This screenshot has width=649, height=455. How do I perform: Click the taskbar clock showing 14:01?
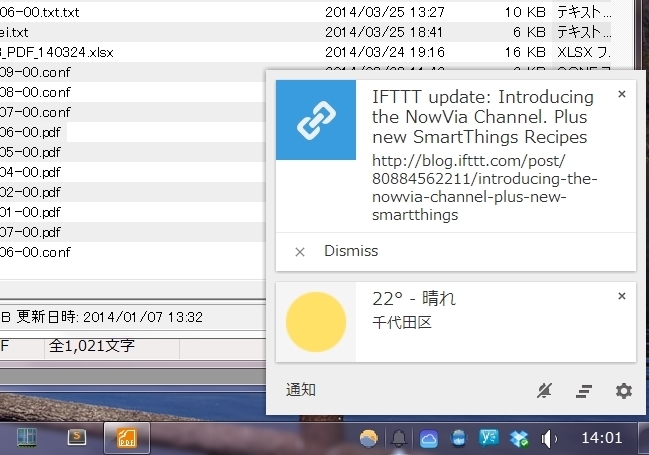pos(601,438)
